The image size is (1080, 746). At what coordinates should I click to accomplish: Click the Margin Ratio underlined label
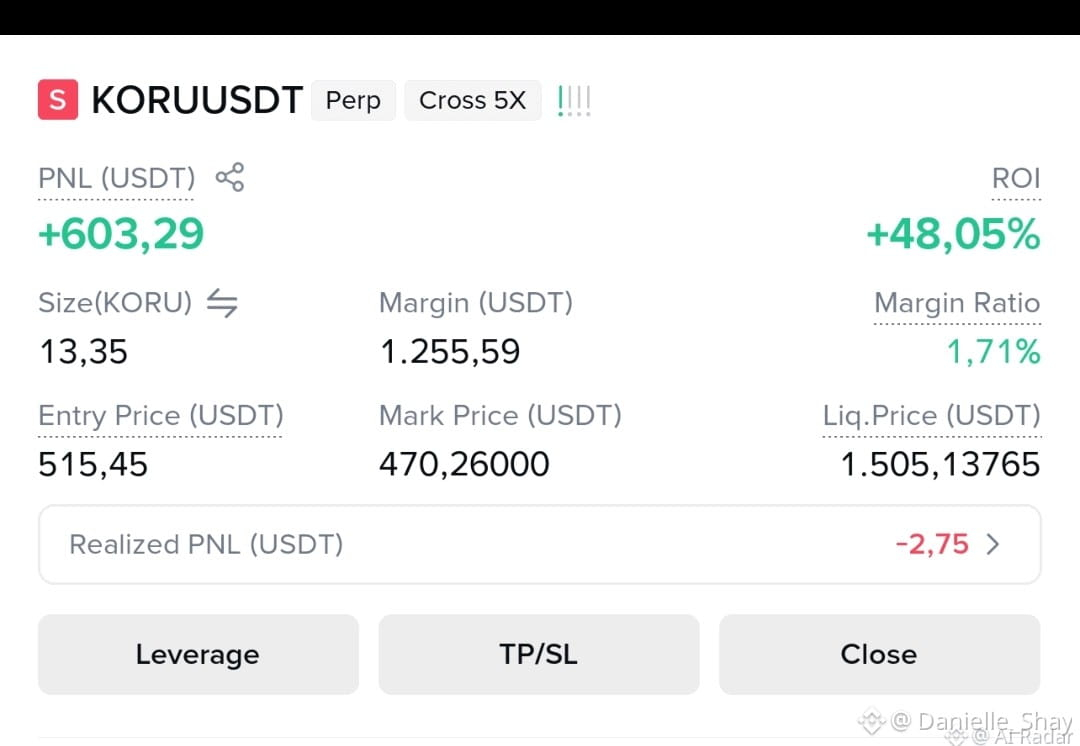[x=957, y=303]
